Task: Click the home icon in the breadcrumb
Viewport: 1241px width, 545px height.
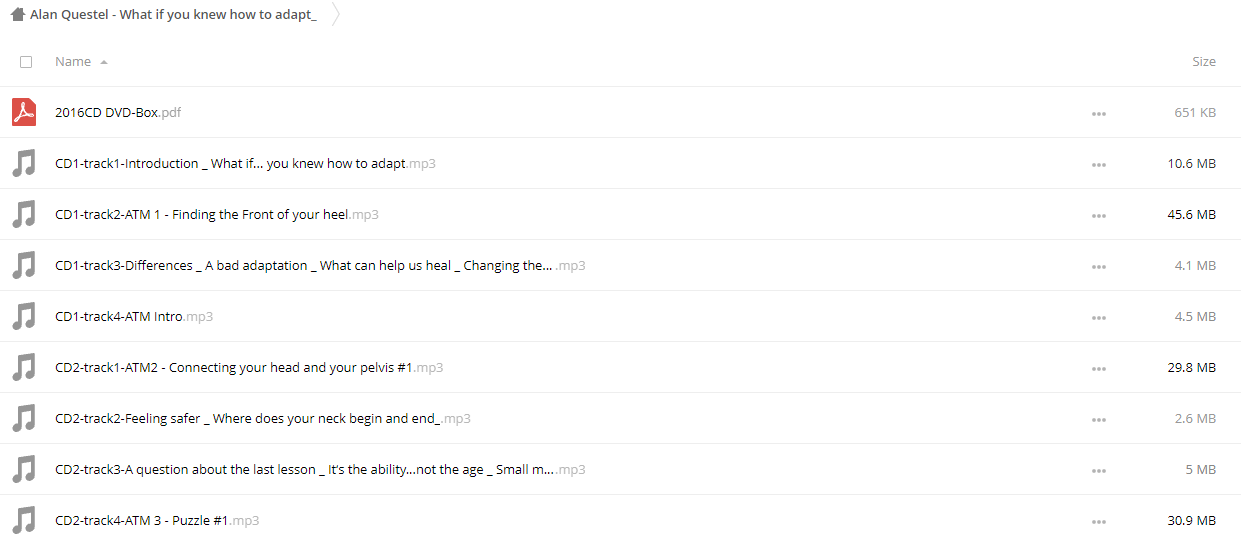Action: click(x=17, y=15)
